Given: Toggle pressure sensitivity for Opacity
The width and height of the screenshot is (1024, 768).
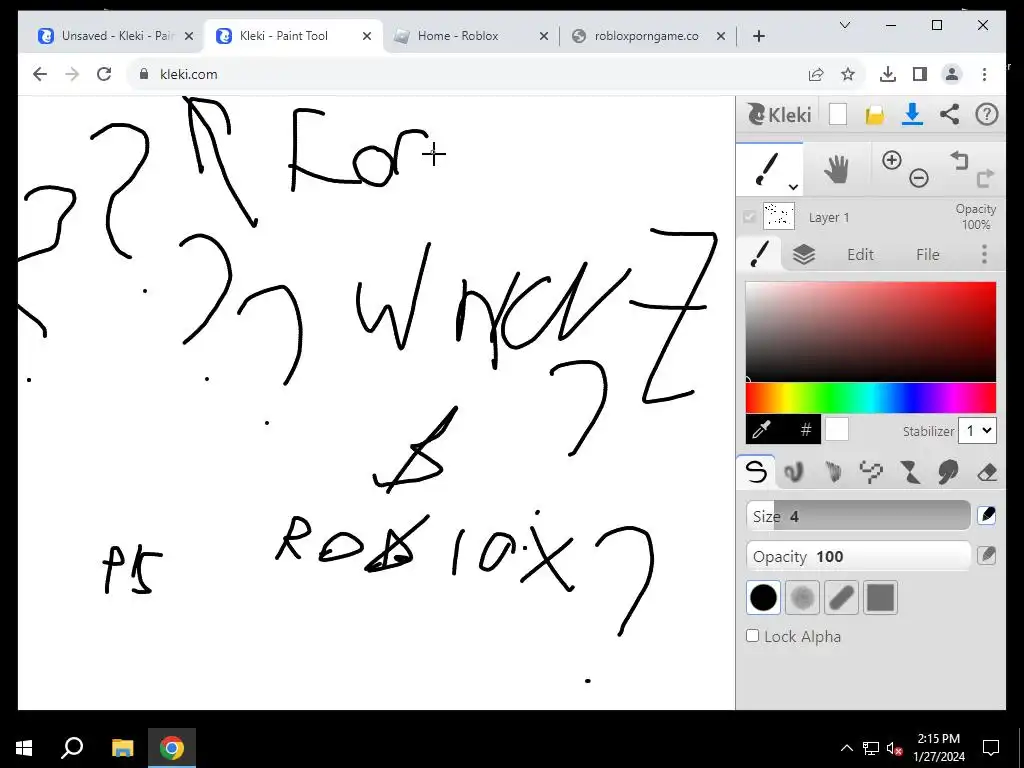Looking at the screenshot, I should [987, 556].
